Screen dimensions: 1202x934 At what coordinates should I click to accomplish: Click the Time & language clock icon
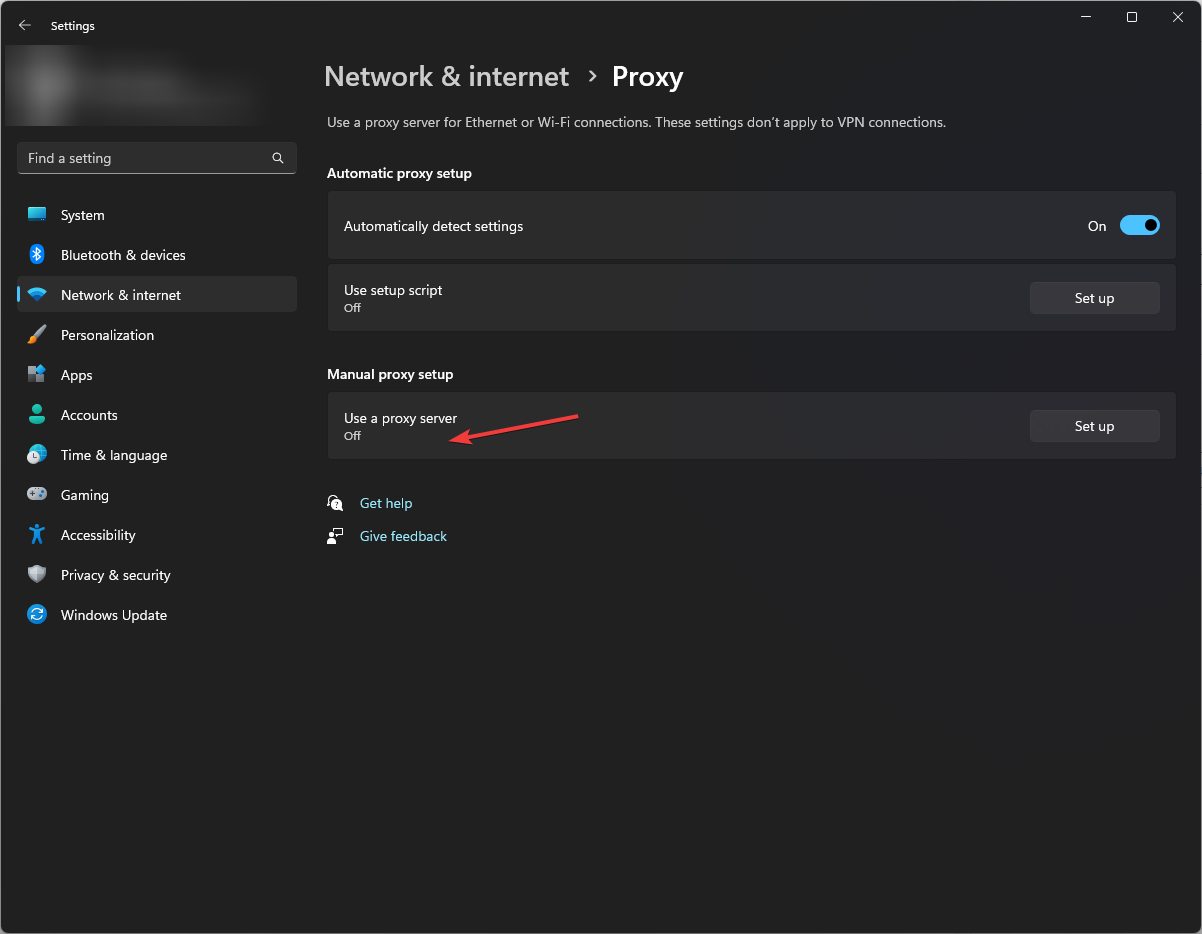tap(37, 455)
